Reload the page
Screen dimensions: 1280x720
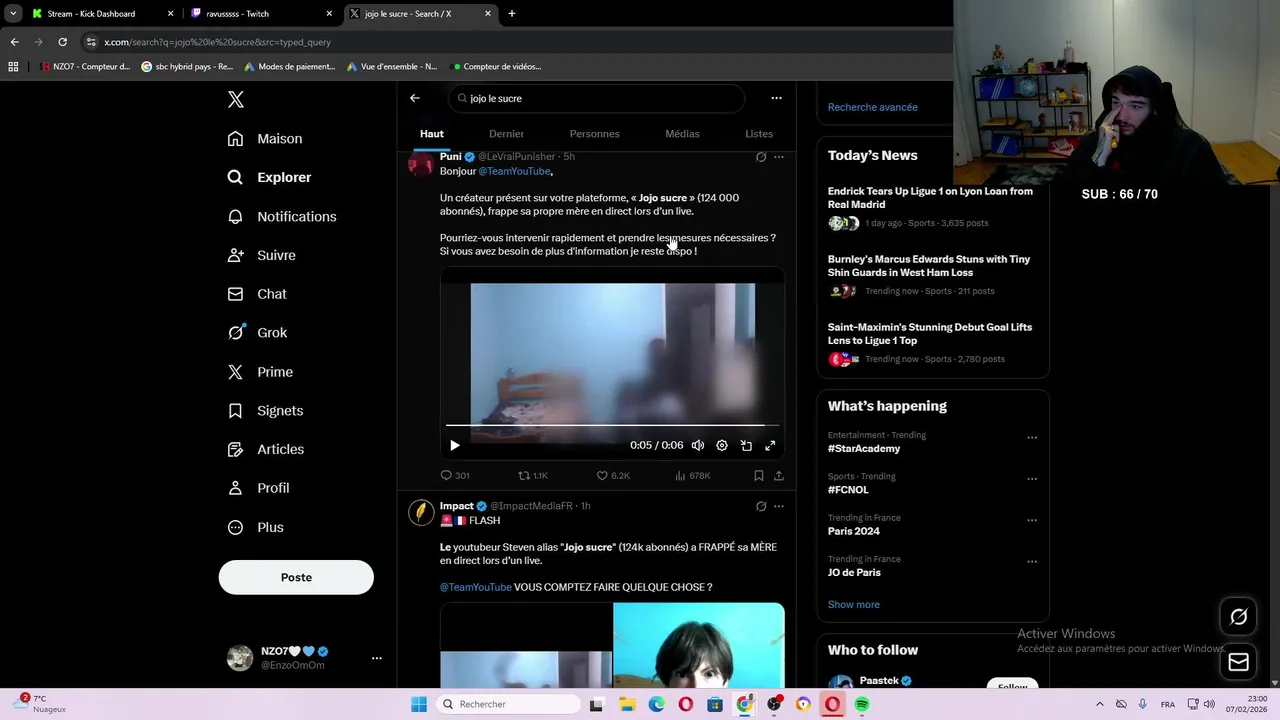(62, 42)
